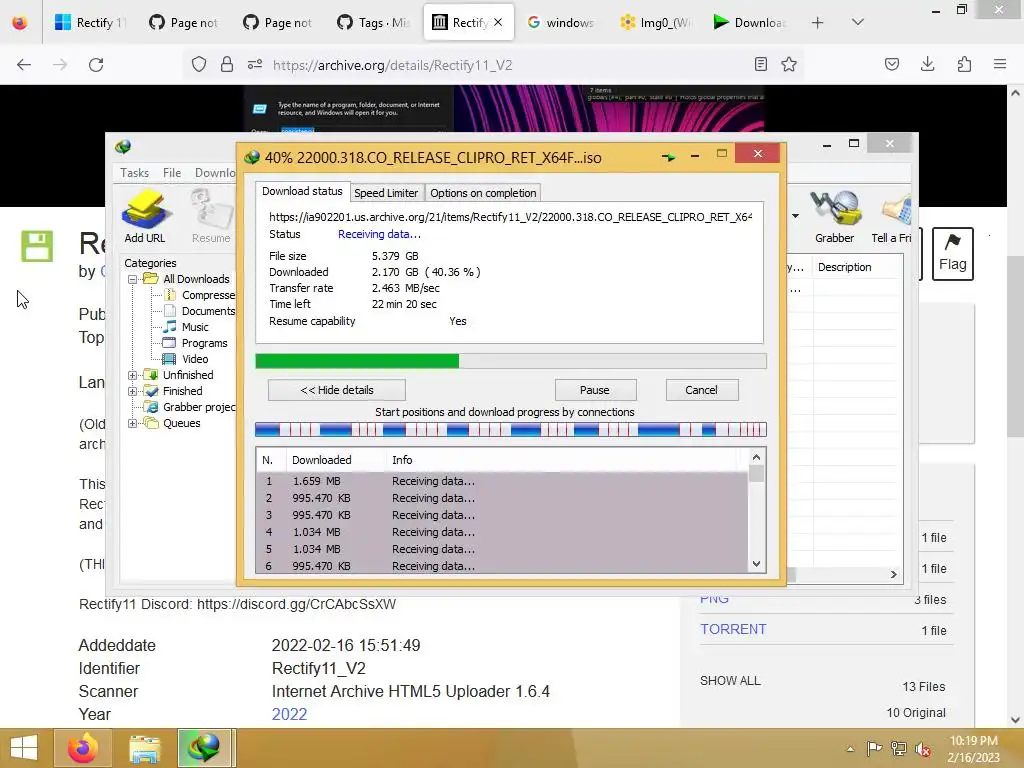This screenshot has height=768, width=1024.
Task: Click the Resume toolbar icon in IDM
Action: [x=211, y=216]
